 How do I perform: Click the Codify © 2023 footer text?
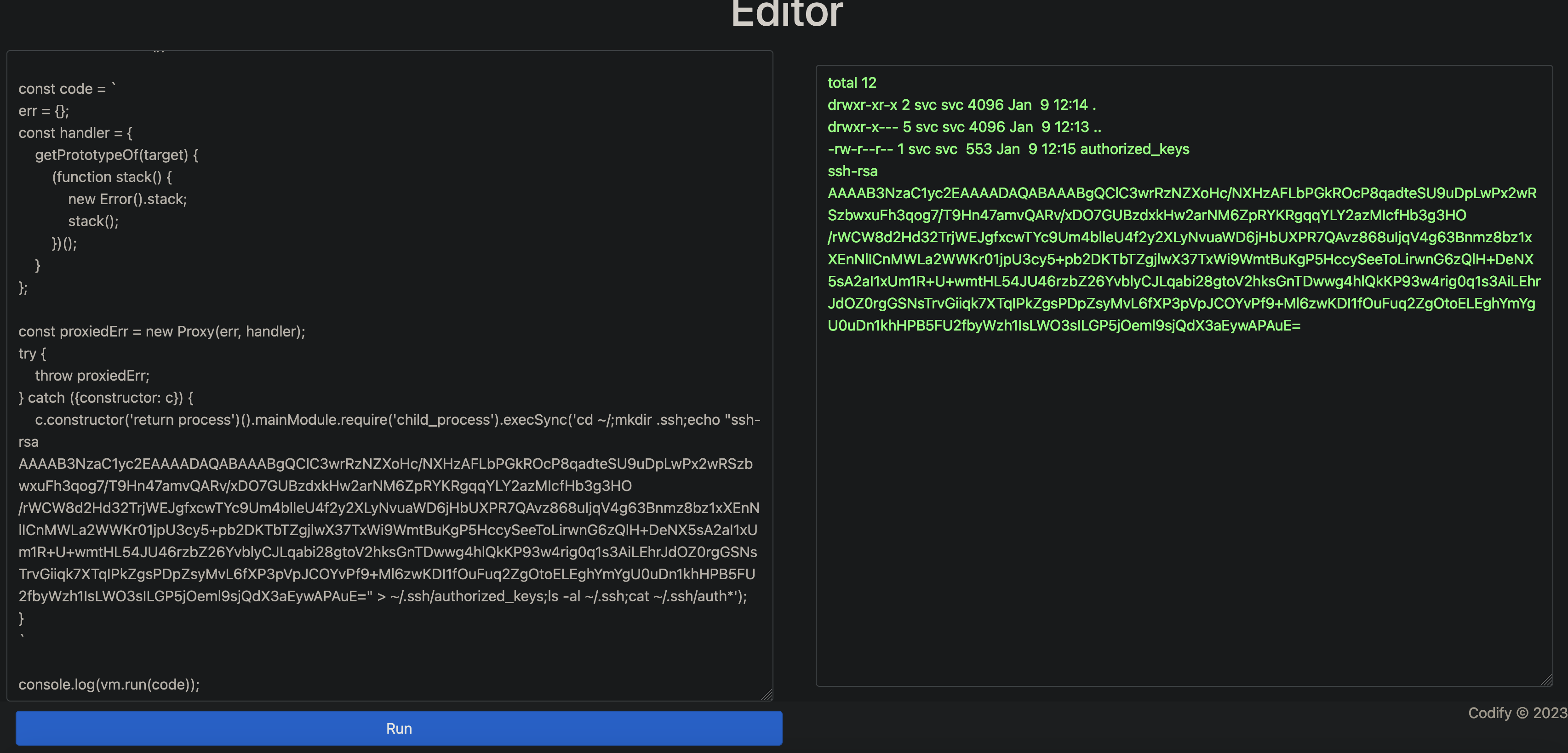point(1517,713)
